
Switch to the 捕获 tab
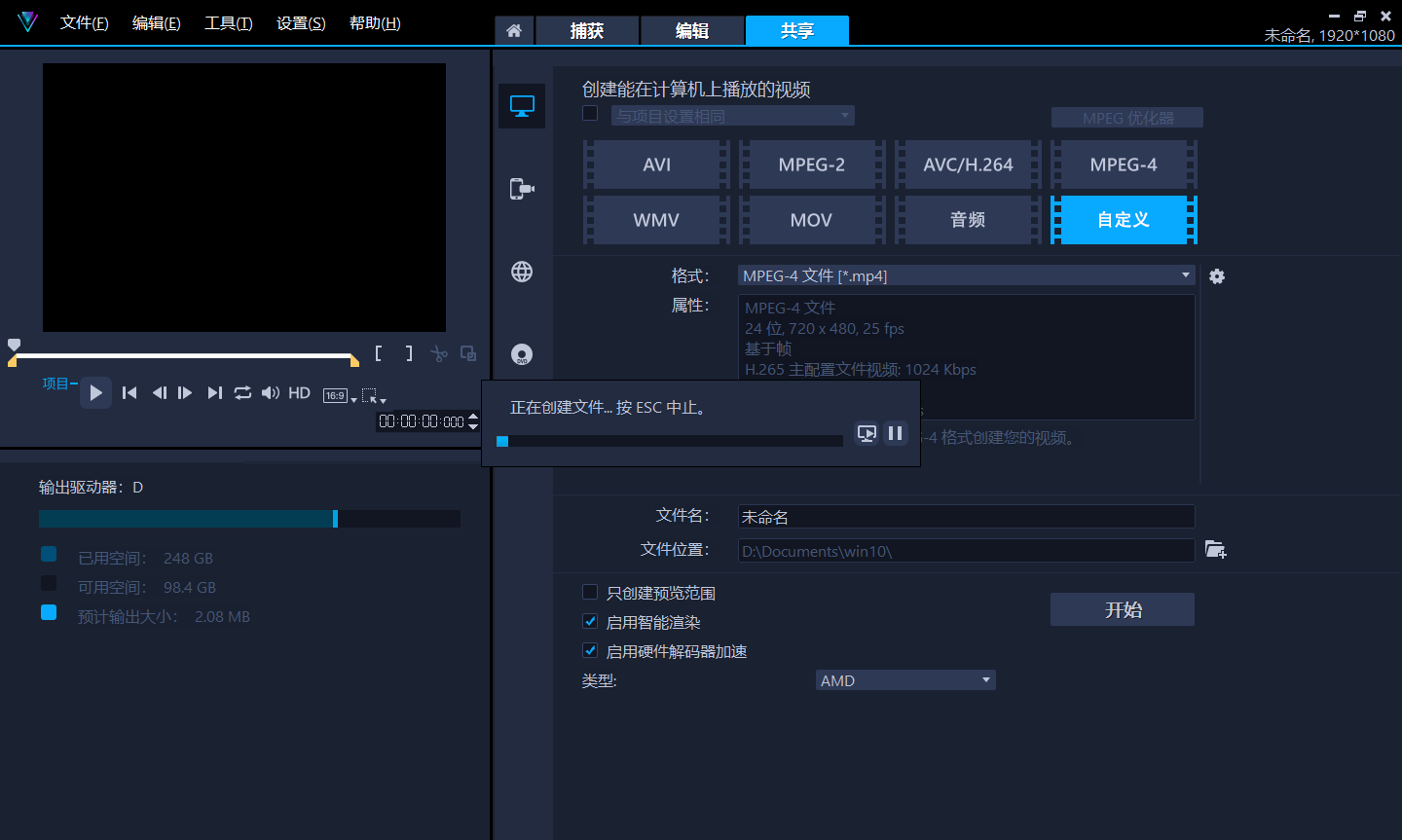[x=587, y=30]
